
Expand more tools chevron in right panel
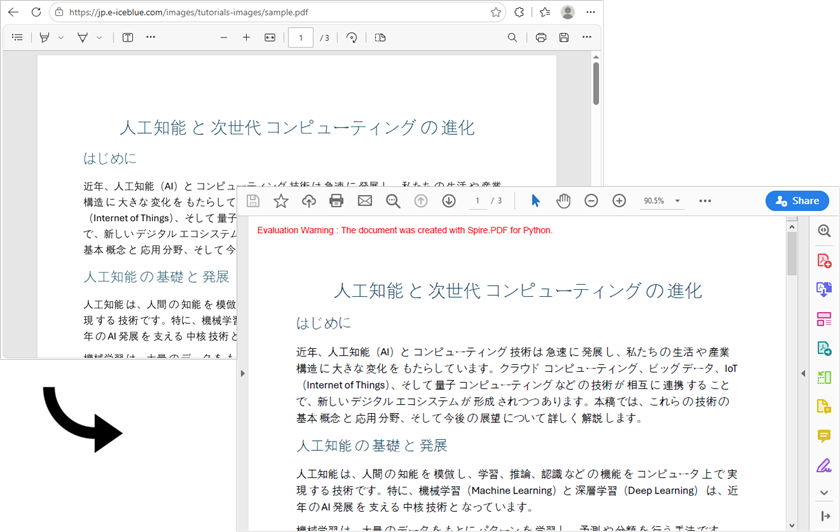coord(824,492)
